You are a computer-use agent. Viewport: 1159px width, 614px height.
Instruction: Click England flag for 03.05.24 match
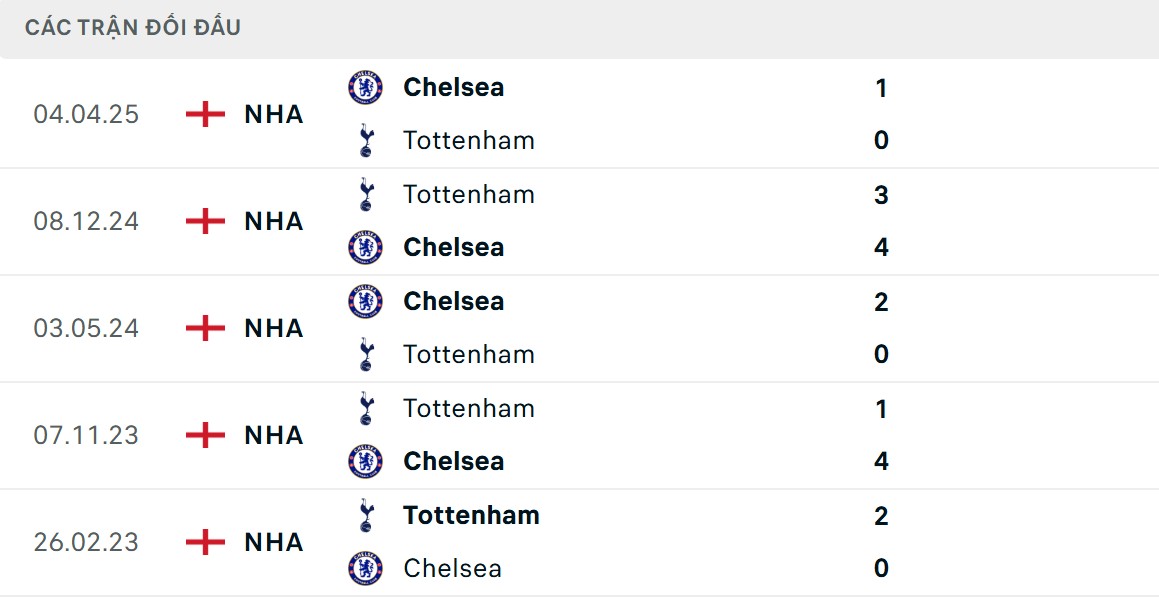pyautogui.click(x=206, y=328)
